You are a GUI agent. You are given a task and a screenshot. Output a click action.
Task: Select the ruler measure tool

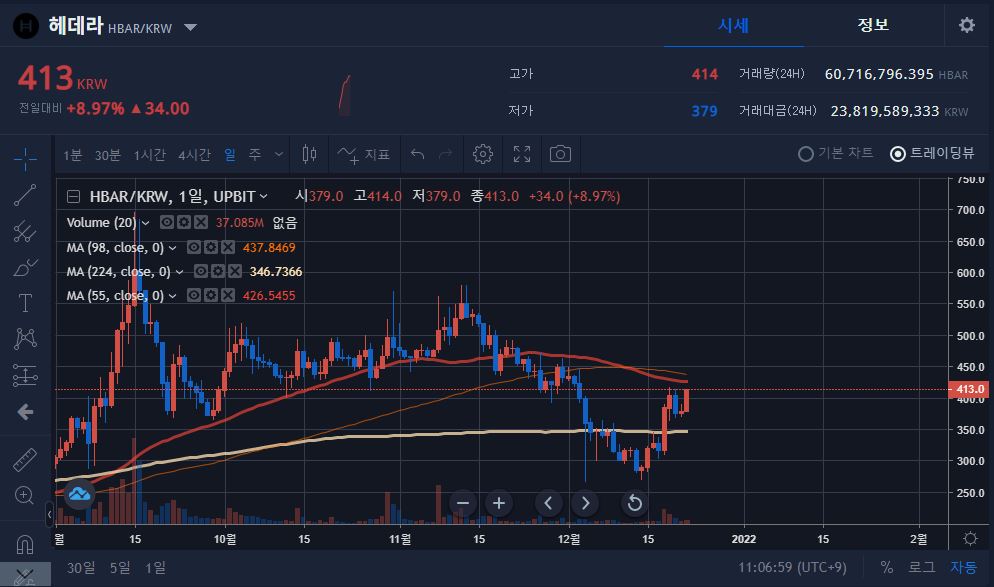pos(25,460)
